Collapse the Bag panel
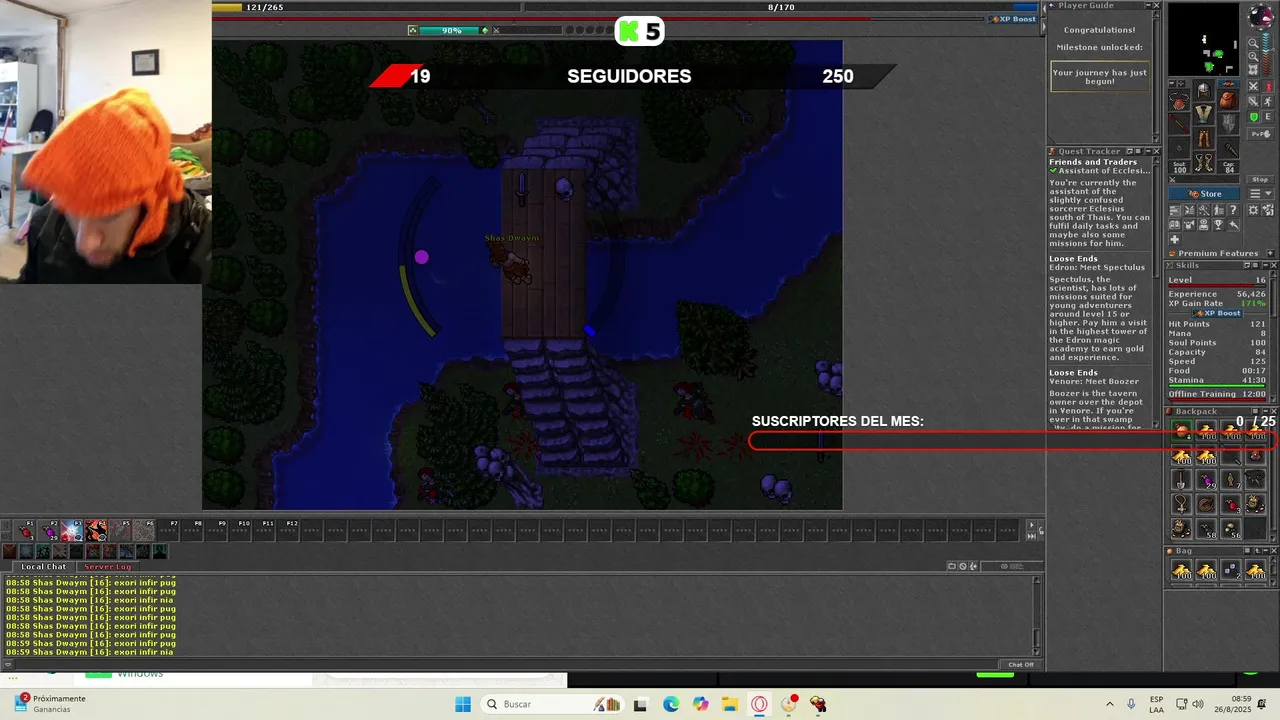This screenshot has height=720, width=1280. coord(1265,551)
